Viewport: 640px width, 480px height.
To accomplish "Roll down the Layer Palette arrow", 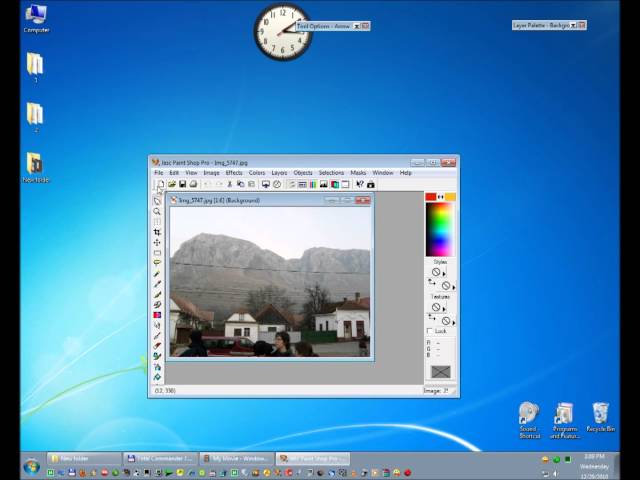I will (573, 25).
